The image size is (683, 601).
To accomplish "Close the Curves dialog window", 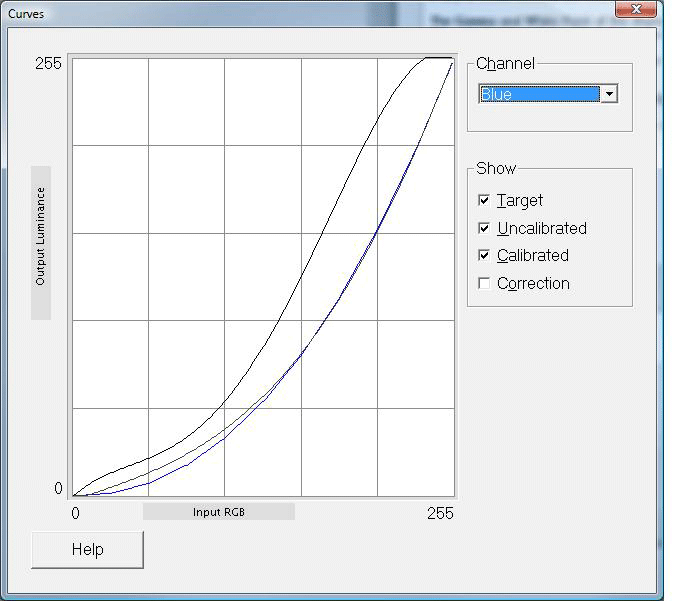I will click(x=636, y=9).
